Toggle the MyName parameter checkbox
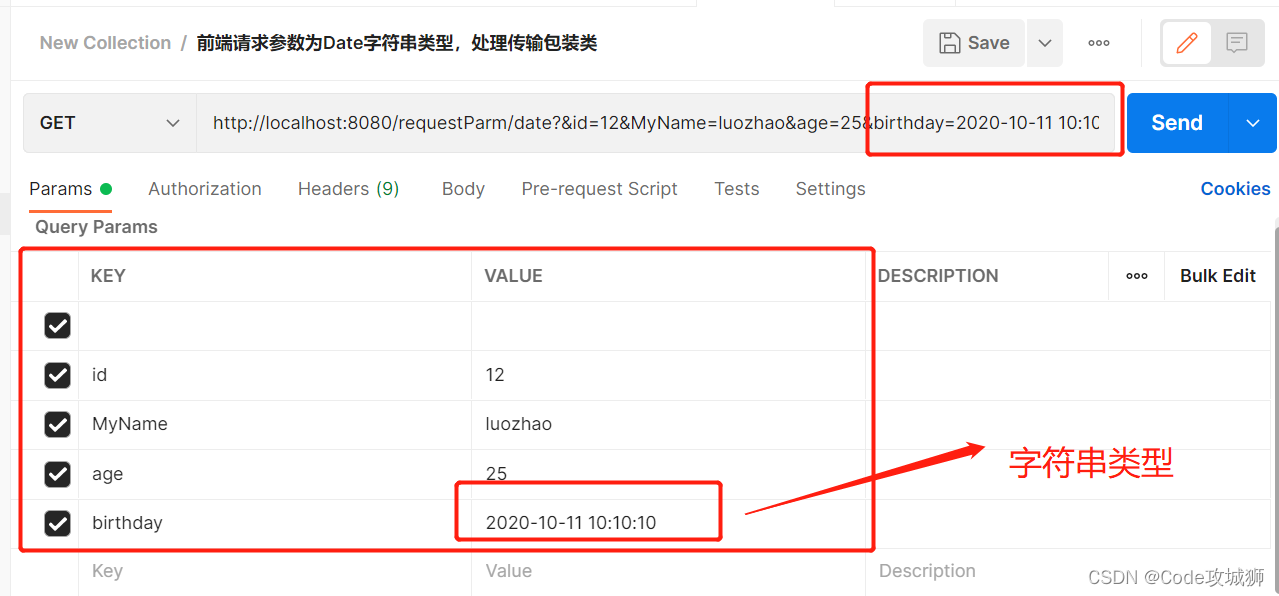Image resolution: width=1279 pixels, height=596 pixels. (58, 424)
